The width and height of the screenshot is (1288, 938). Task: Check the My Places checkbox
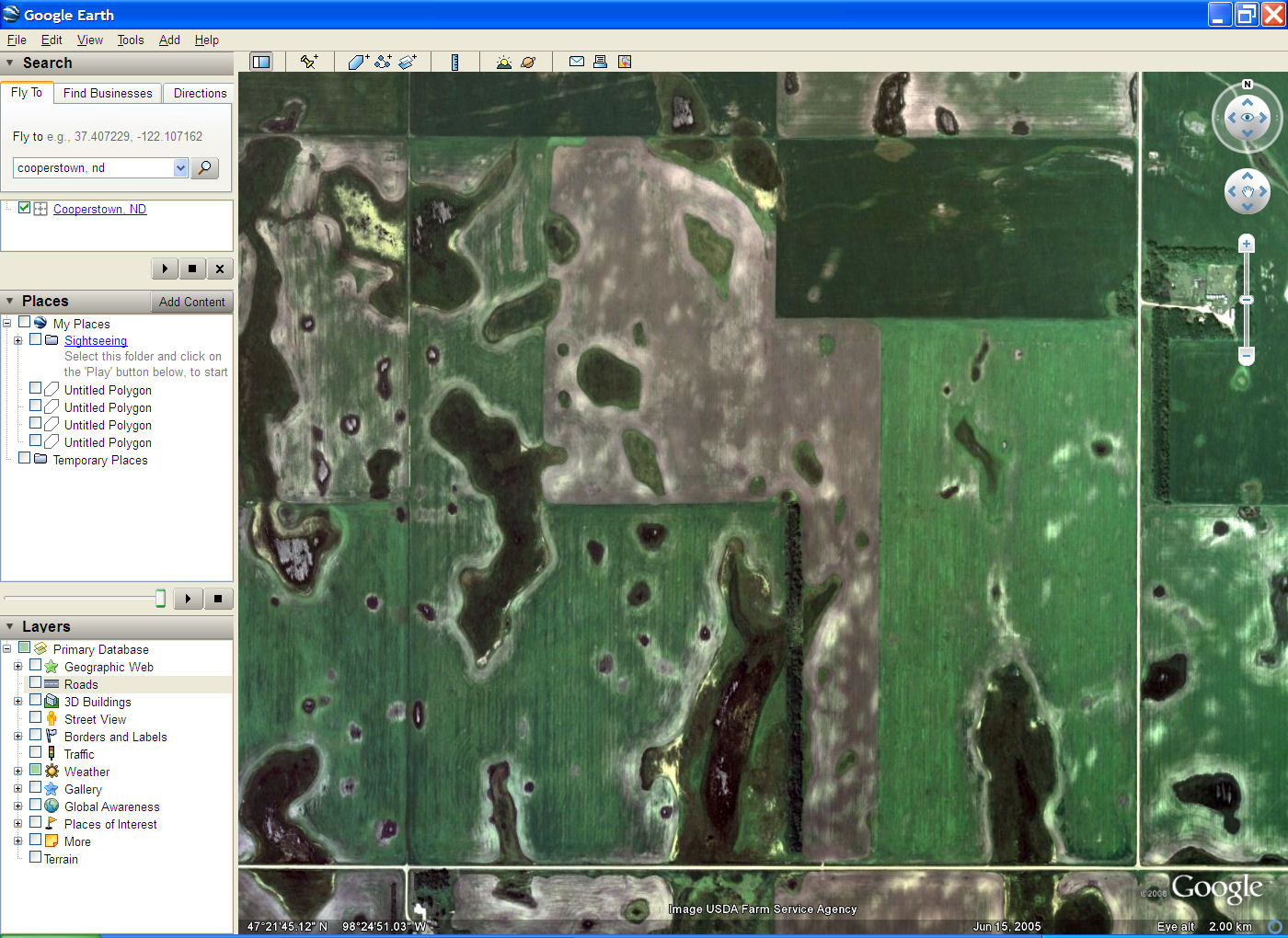24,323
